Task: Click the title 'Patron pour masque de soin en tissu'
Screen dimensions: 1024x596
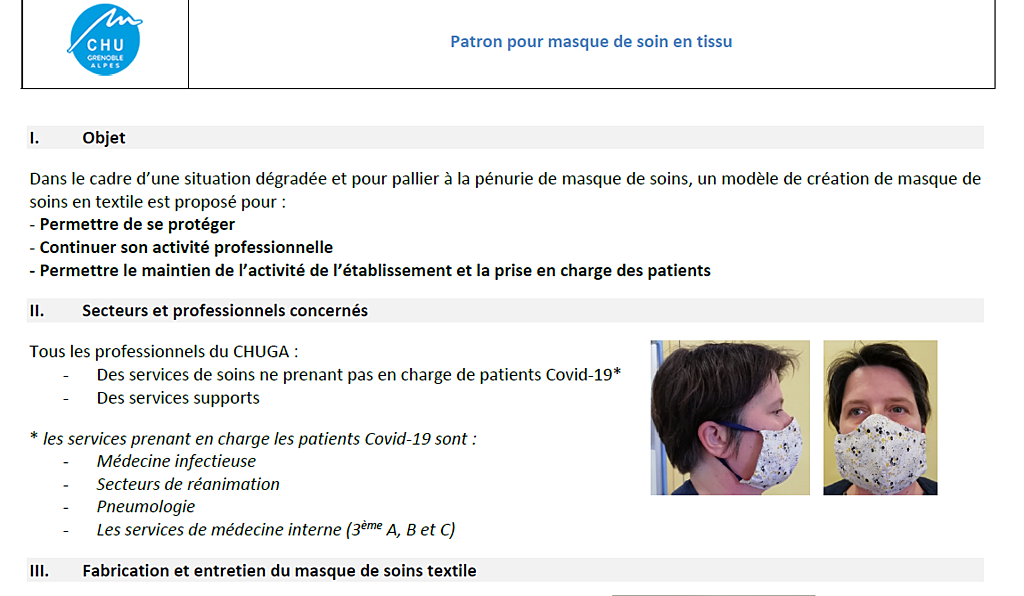Action: [x=591, y=42]
